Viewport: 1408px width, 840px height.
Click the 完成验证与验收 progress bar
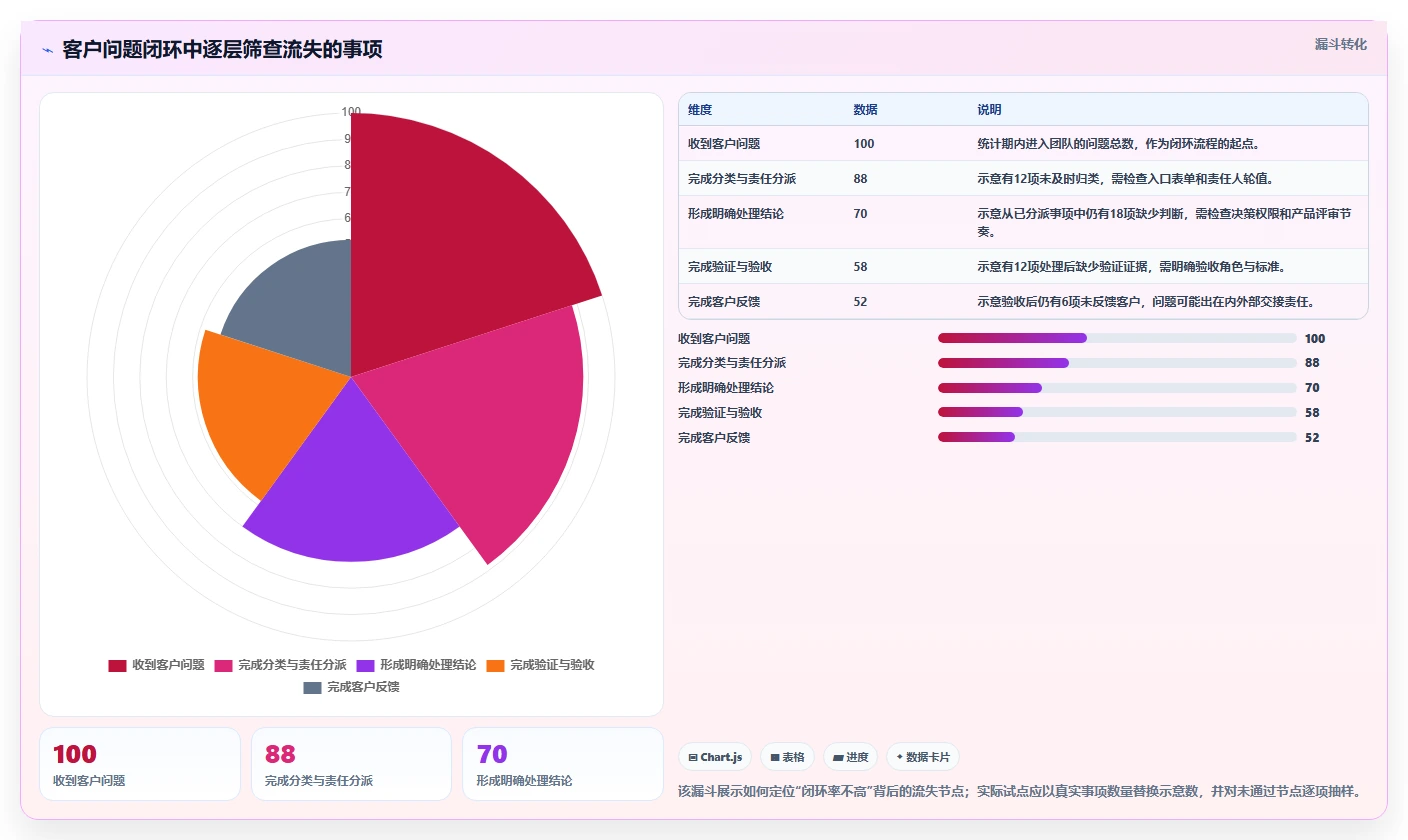[1117, 412]
